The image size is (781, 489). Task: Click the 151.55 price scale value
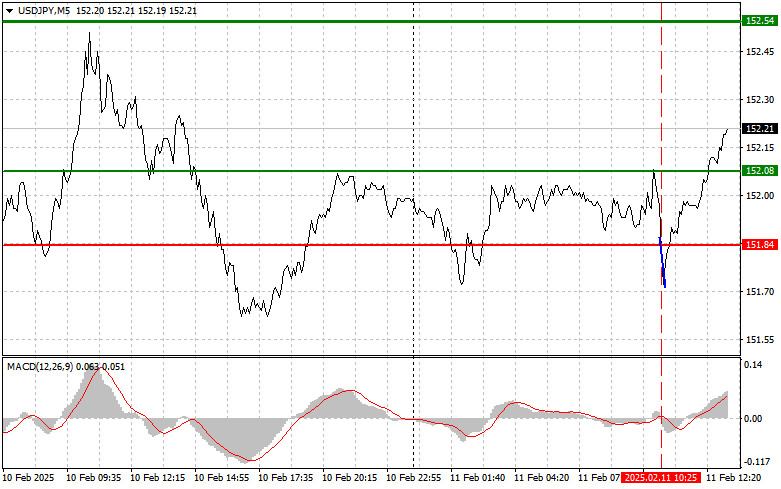tap(760, 340)
